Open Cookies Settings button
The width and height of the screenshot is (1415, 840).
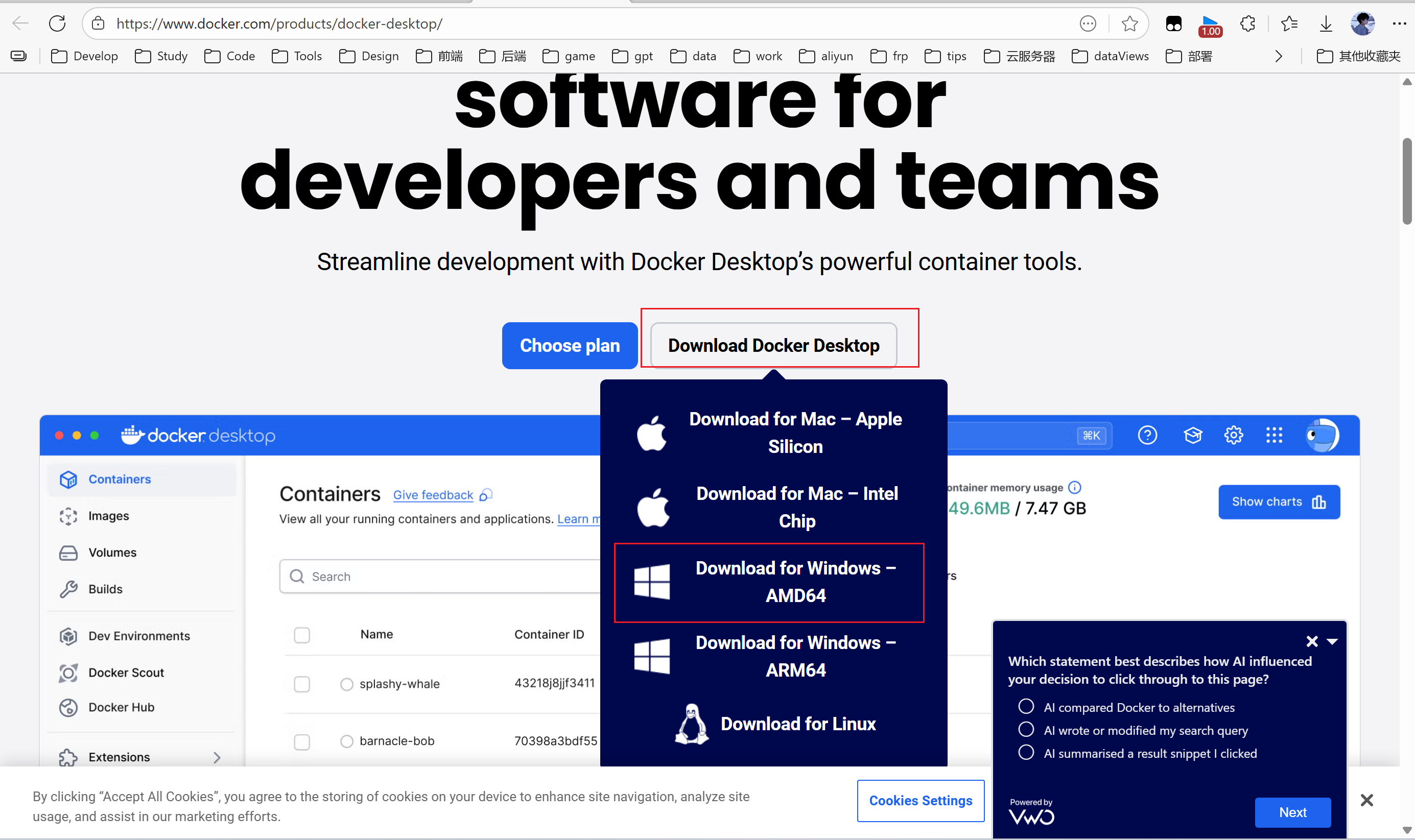tap(920, 800)
